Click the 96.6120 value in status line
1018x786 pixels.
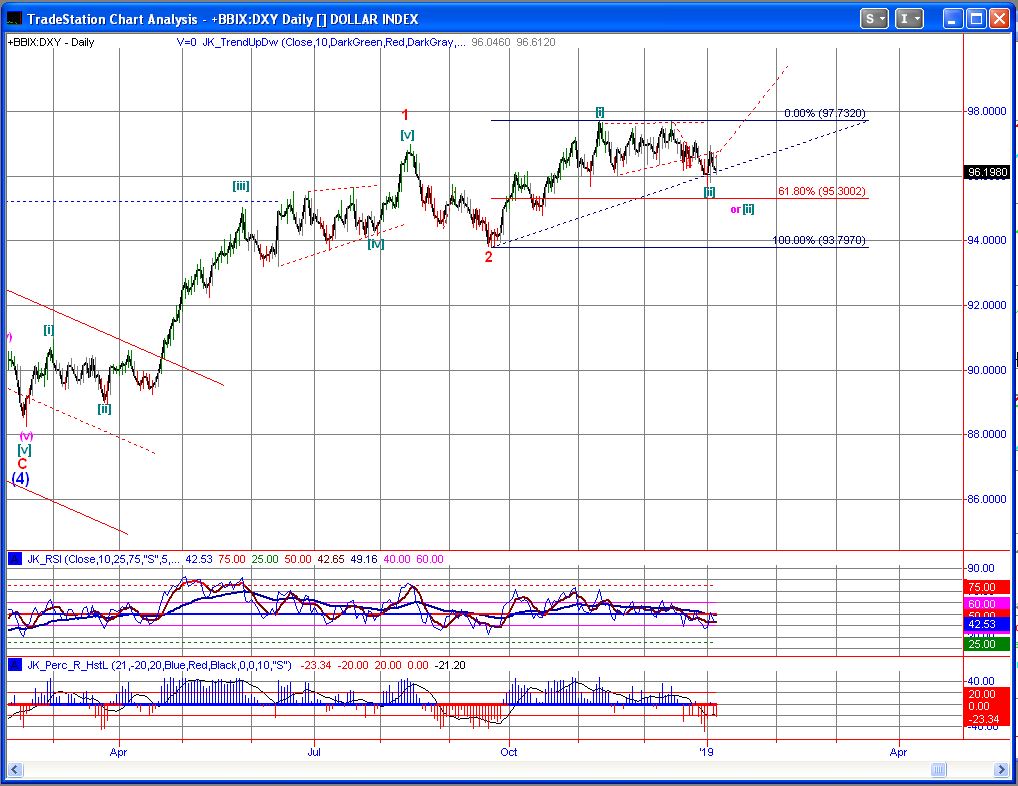tap(536, 42)
